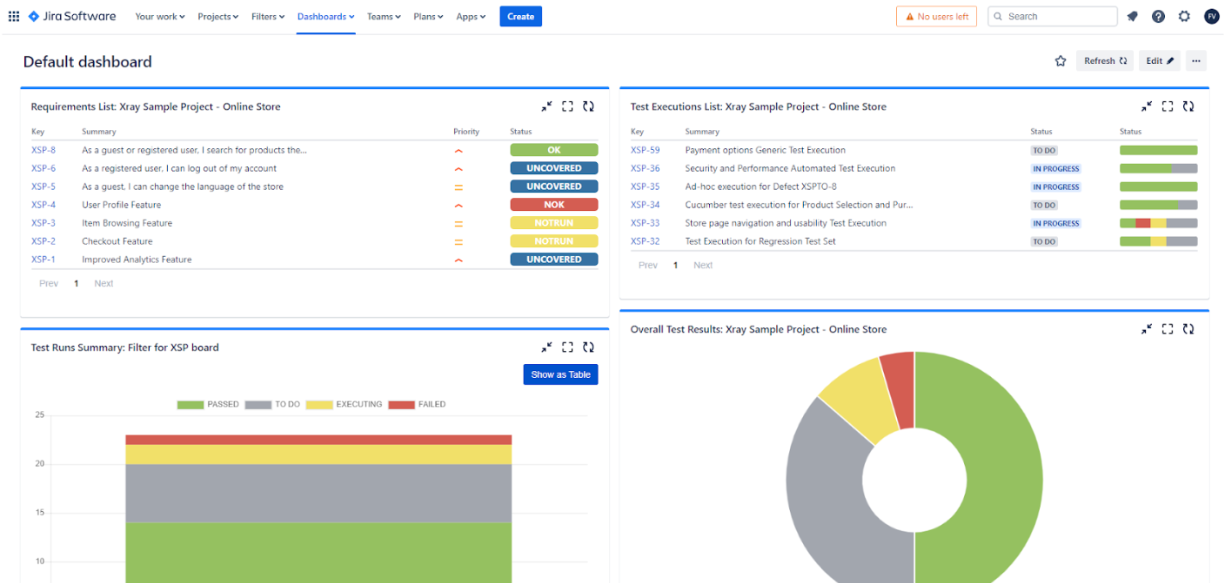The image size is (1228, 583).
Task: Open the Apps dropdown
Action: click(470, 16)
